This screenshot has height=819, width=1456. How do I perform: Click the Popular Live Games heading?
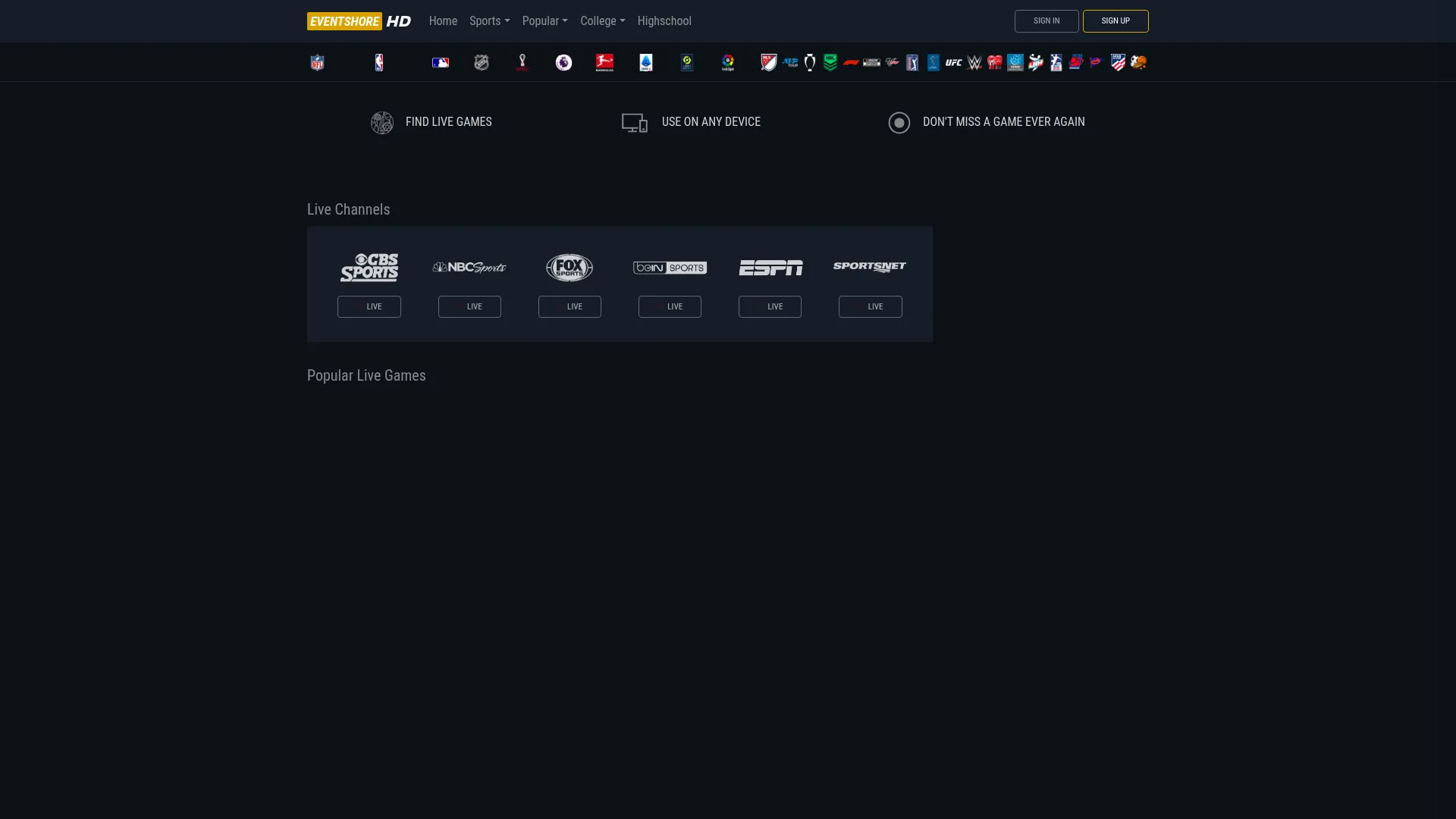click(x=366, y=375)
